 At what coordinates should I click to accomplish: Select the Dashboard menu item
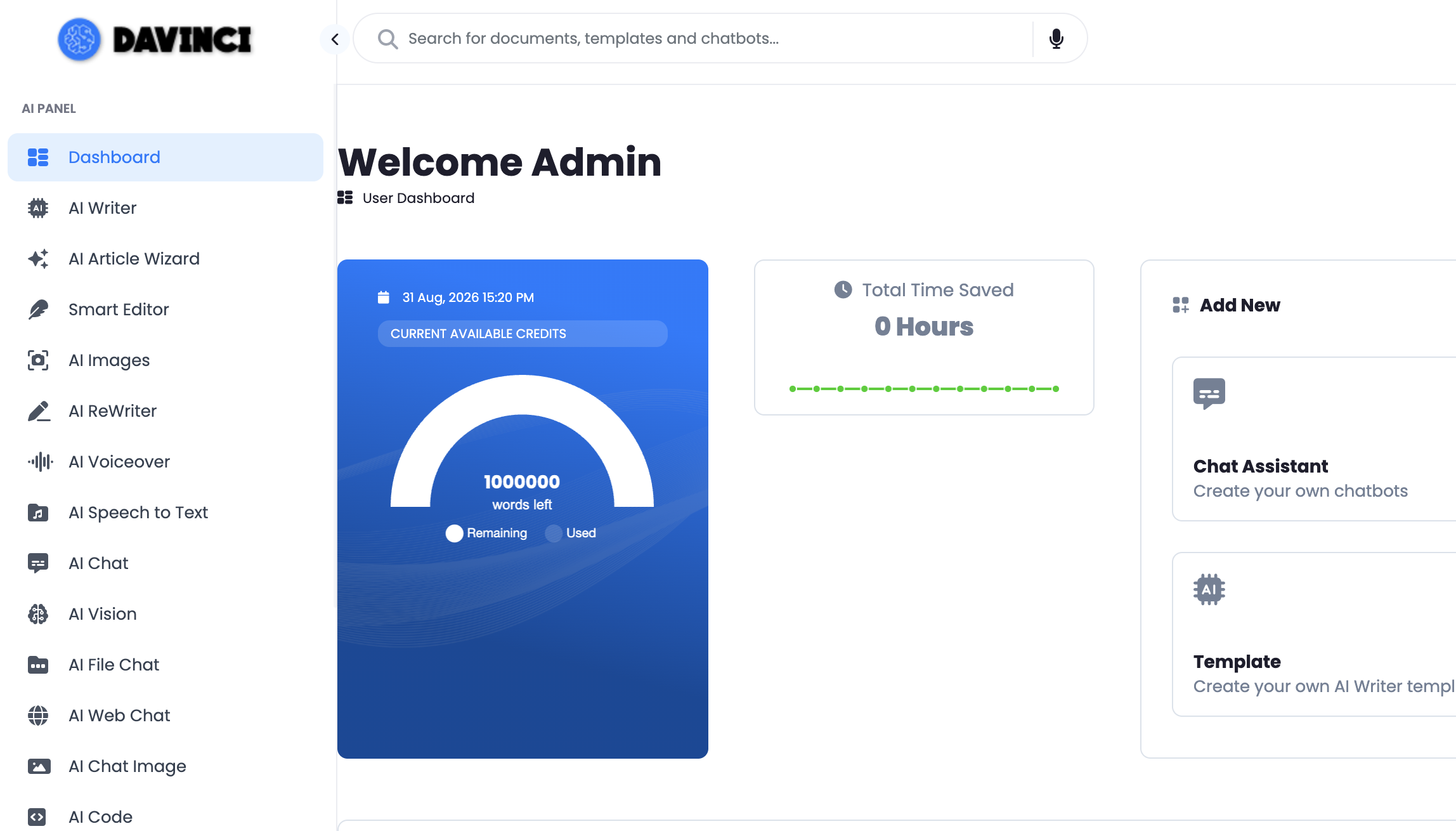(166, 157)
